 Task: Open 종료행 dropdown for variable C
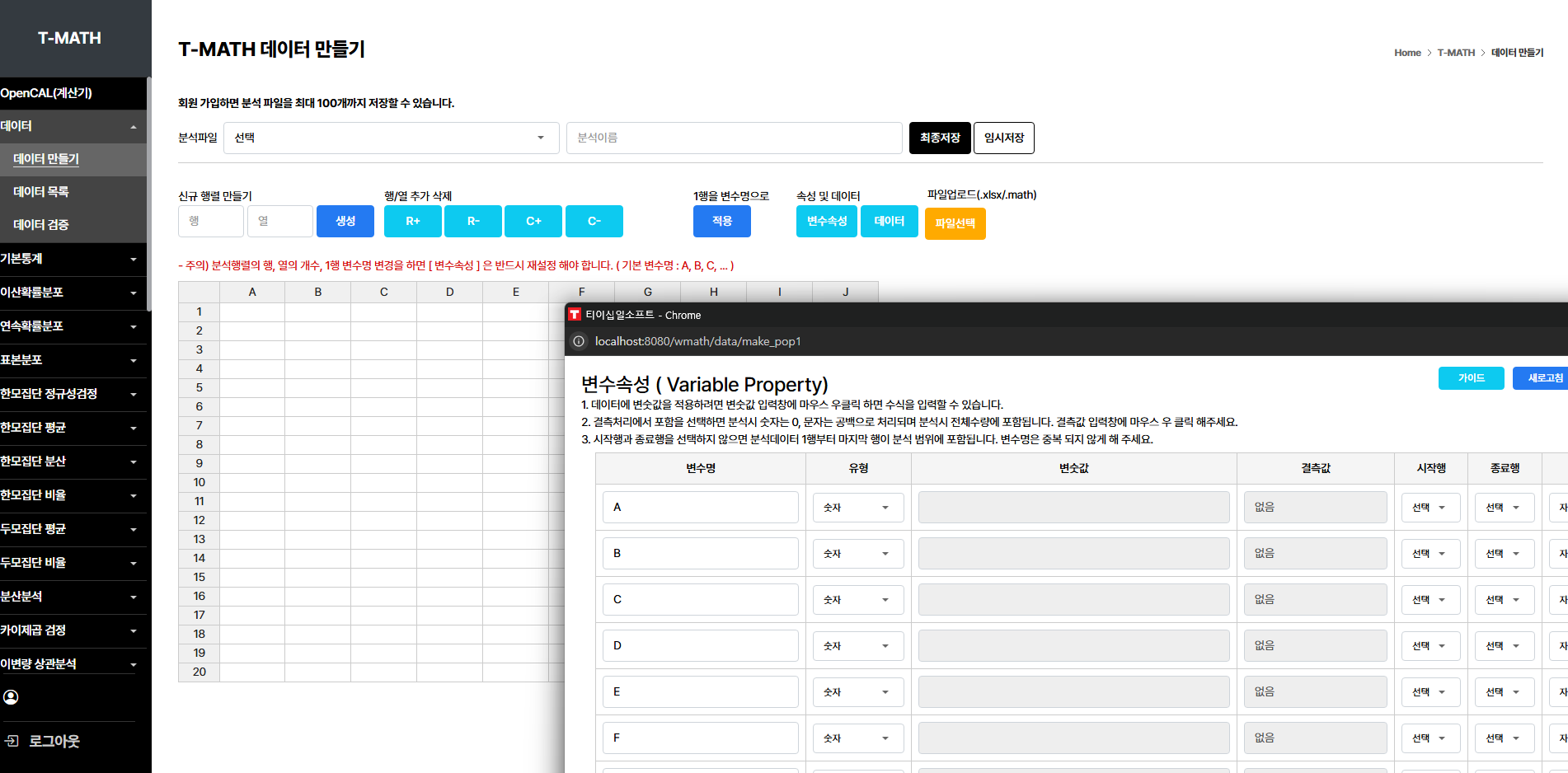pyautogui.click(x=1504, y=600)
